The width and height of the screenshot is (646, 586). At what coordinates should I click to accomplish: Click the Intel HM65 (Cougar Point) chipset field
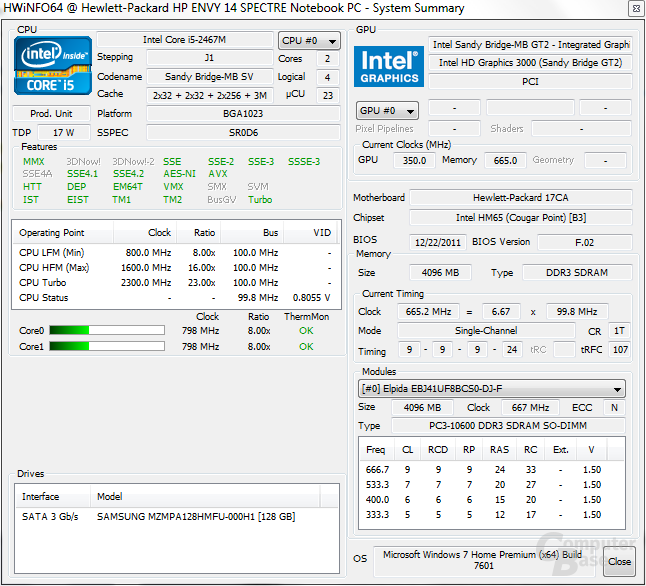tap(521, 218)
